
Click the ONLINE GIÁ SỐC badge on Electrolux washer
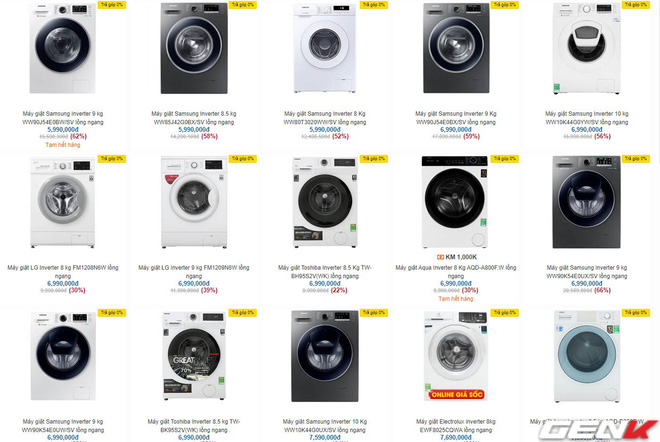click(457, 394)
